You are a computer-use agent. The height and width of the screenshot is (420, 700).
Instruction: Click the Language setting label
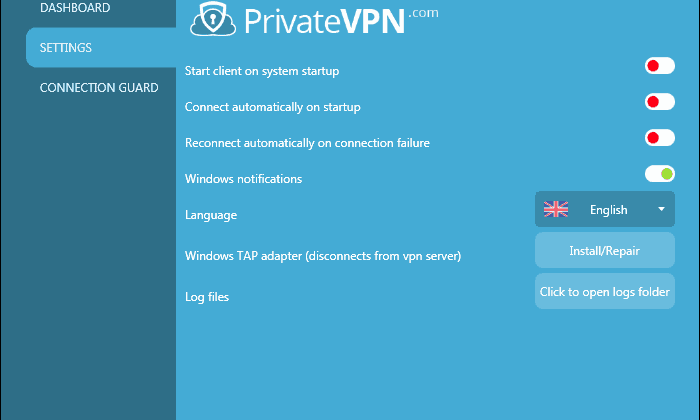(x=211, y=215)
